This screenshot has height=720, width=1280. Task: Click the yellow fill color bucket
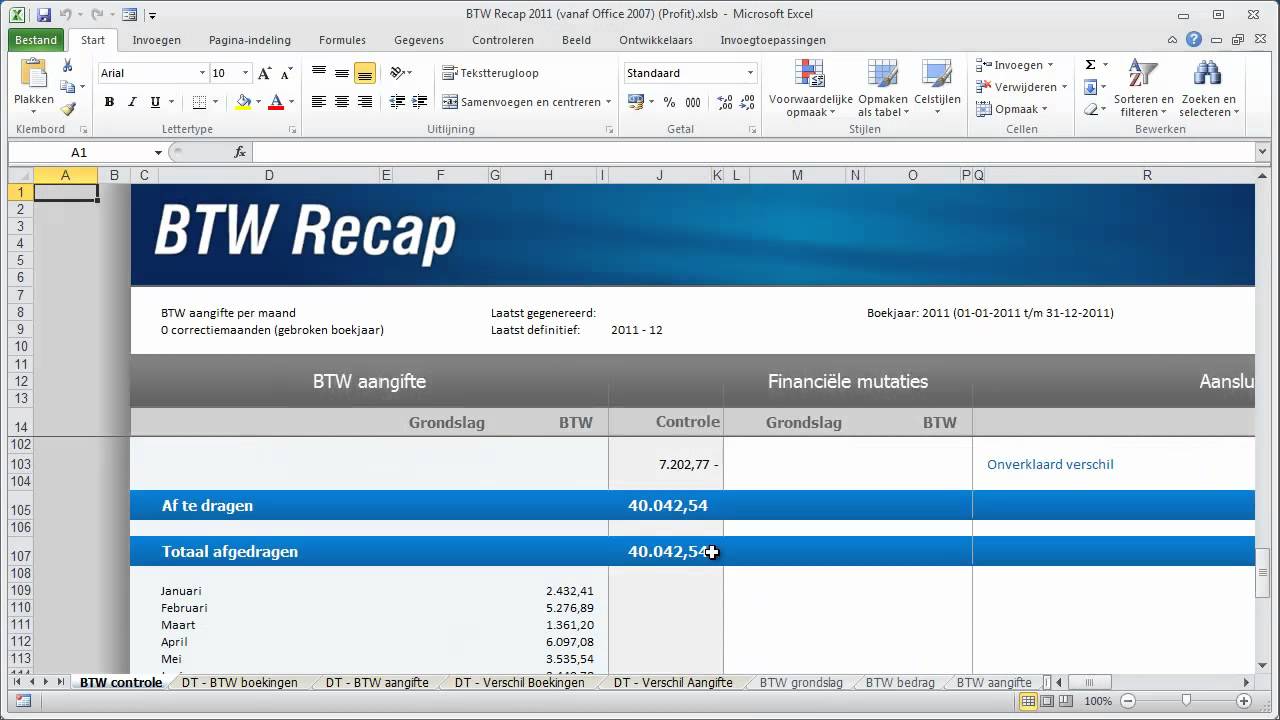click(244, 102)
